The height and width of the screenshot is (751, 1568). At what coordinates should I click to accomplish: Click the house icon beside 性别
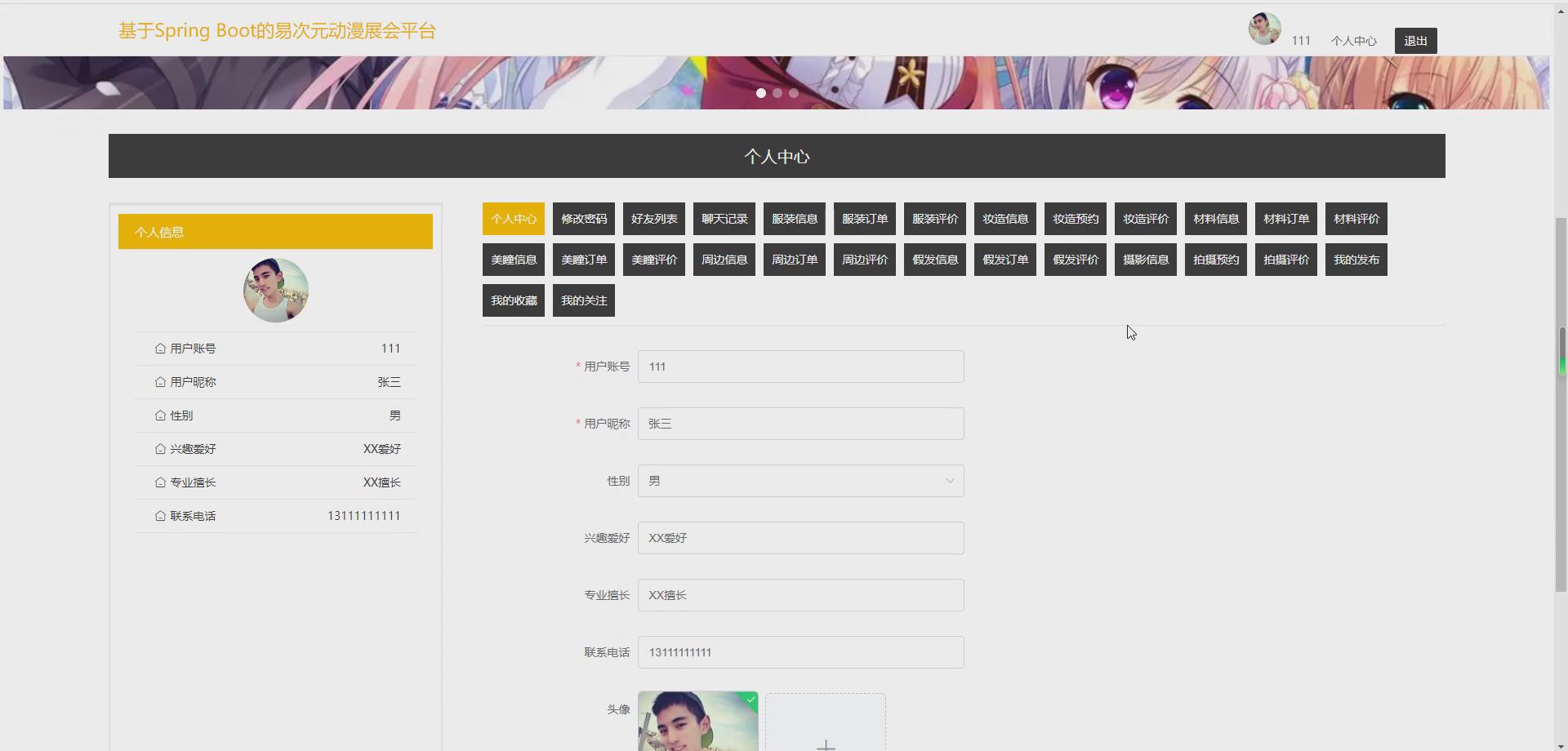[x=160, y=415]
